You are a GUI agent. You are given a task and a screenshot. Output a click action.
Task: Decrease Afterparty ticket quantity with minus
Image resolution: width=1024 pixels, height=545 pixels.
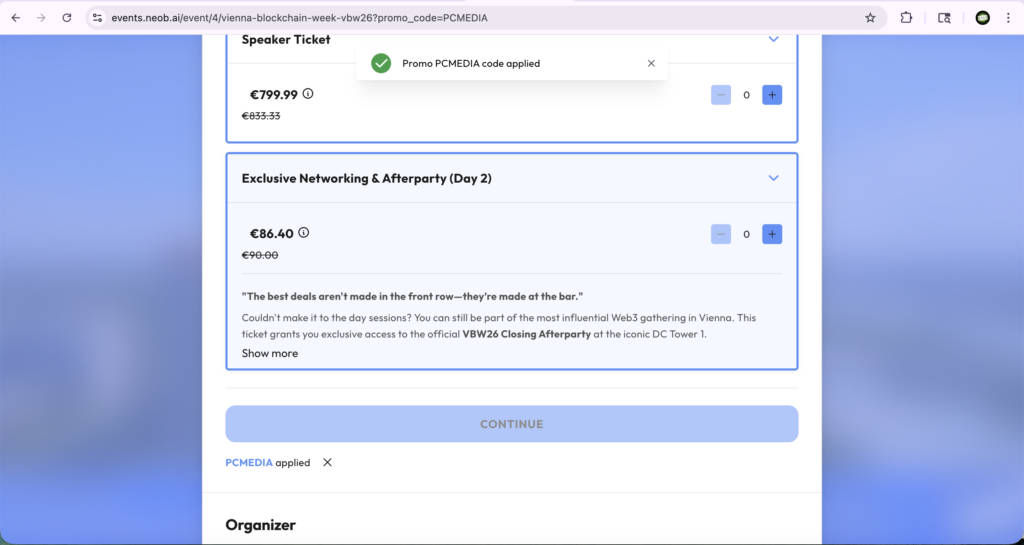point(721,234)
